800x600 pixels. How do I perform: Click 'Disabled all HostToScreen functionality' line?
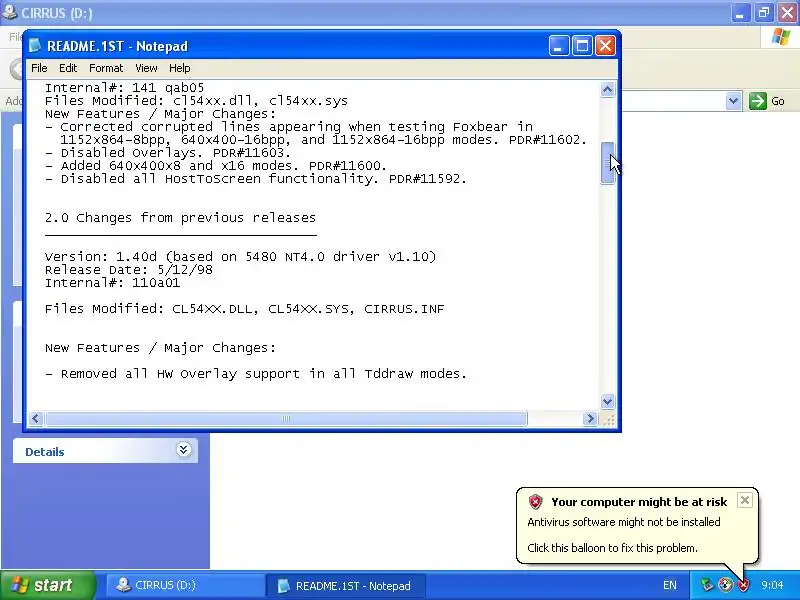pyautogui.click(x=256, y=179)
